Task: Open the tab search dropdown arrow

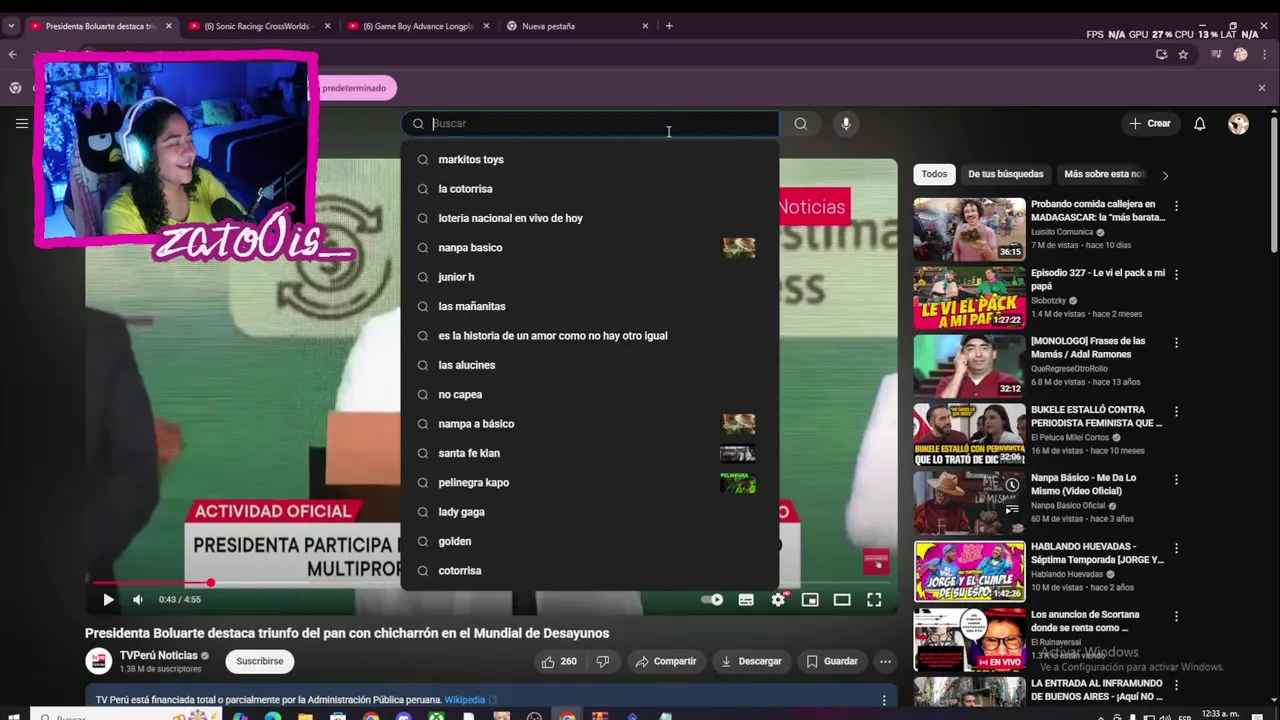Action: pos(11,26)
